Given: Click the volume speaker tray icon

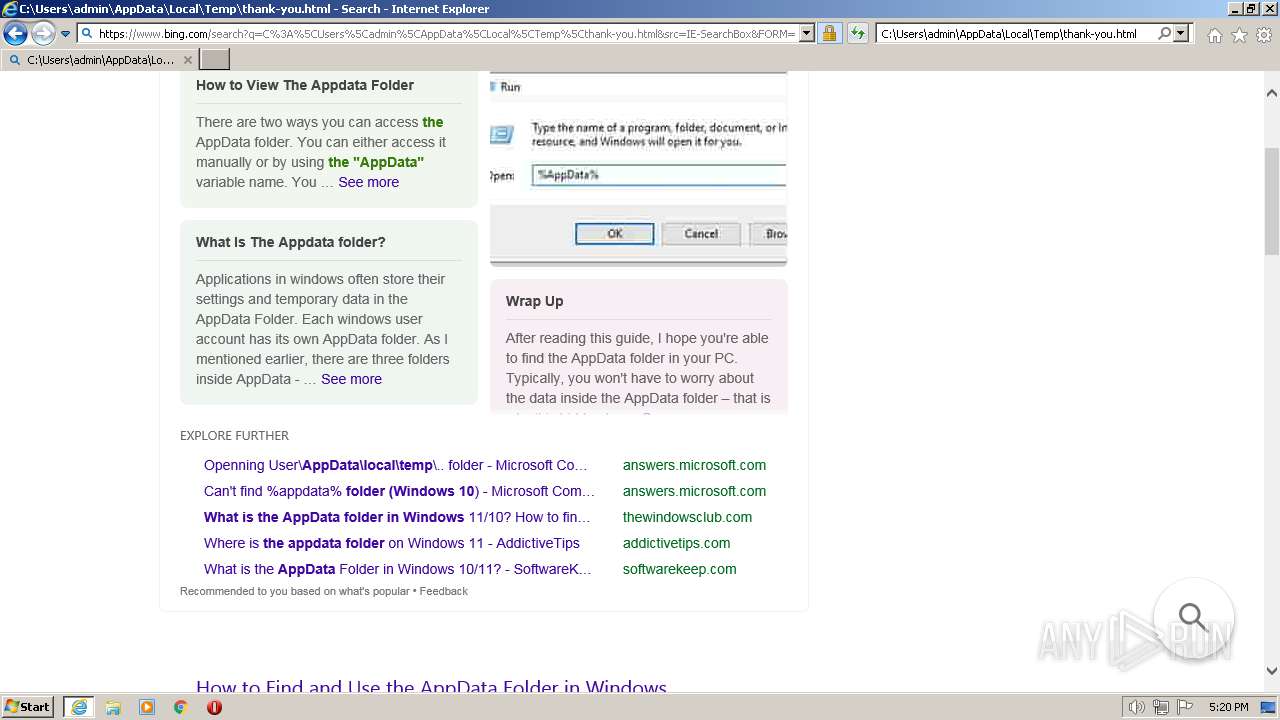Looking at the screenshot, I should coord(1137,707).
